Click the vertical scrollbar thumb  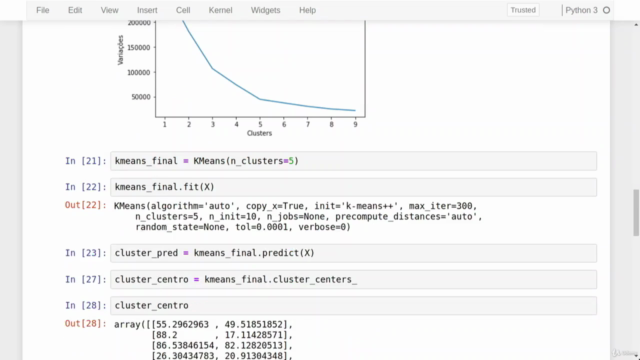636,212
